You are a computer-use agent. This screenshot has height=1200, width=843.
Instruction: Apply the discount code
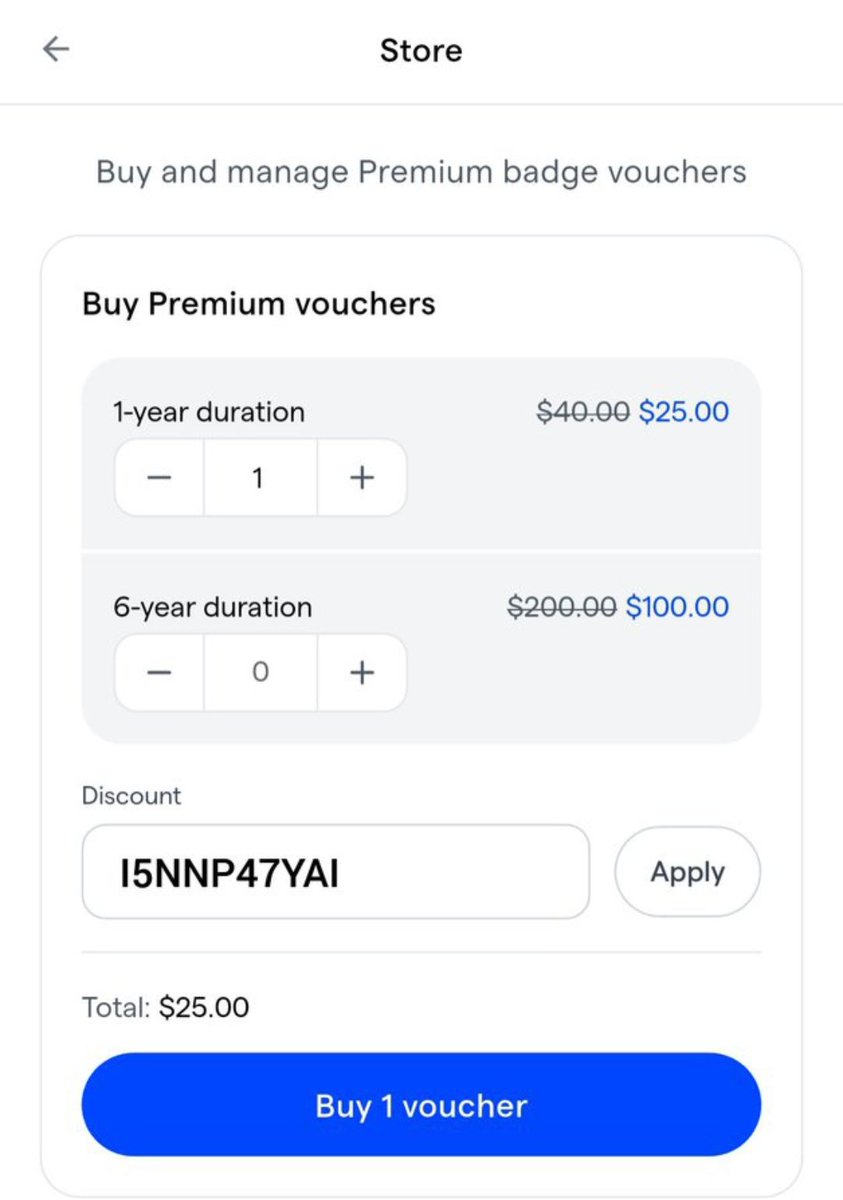(x=687, y=872)
